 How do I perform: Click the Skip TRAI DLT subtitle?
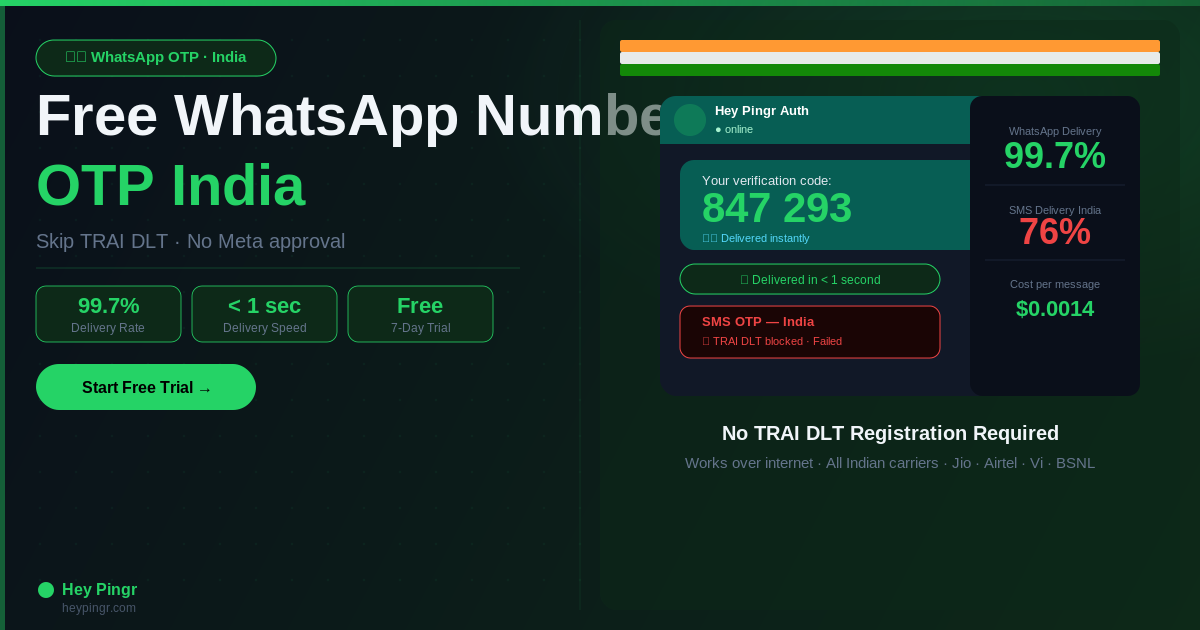click(x=190, y=241)
